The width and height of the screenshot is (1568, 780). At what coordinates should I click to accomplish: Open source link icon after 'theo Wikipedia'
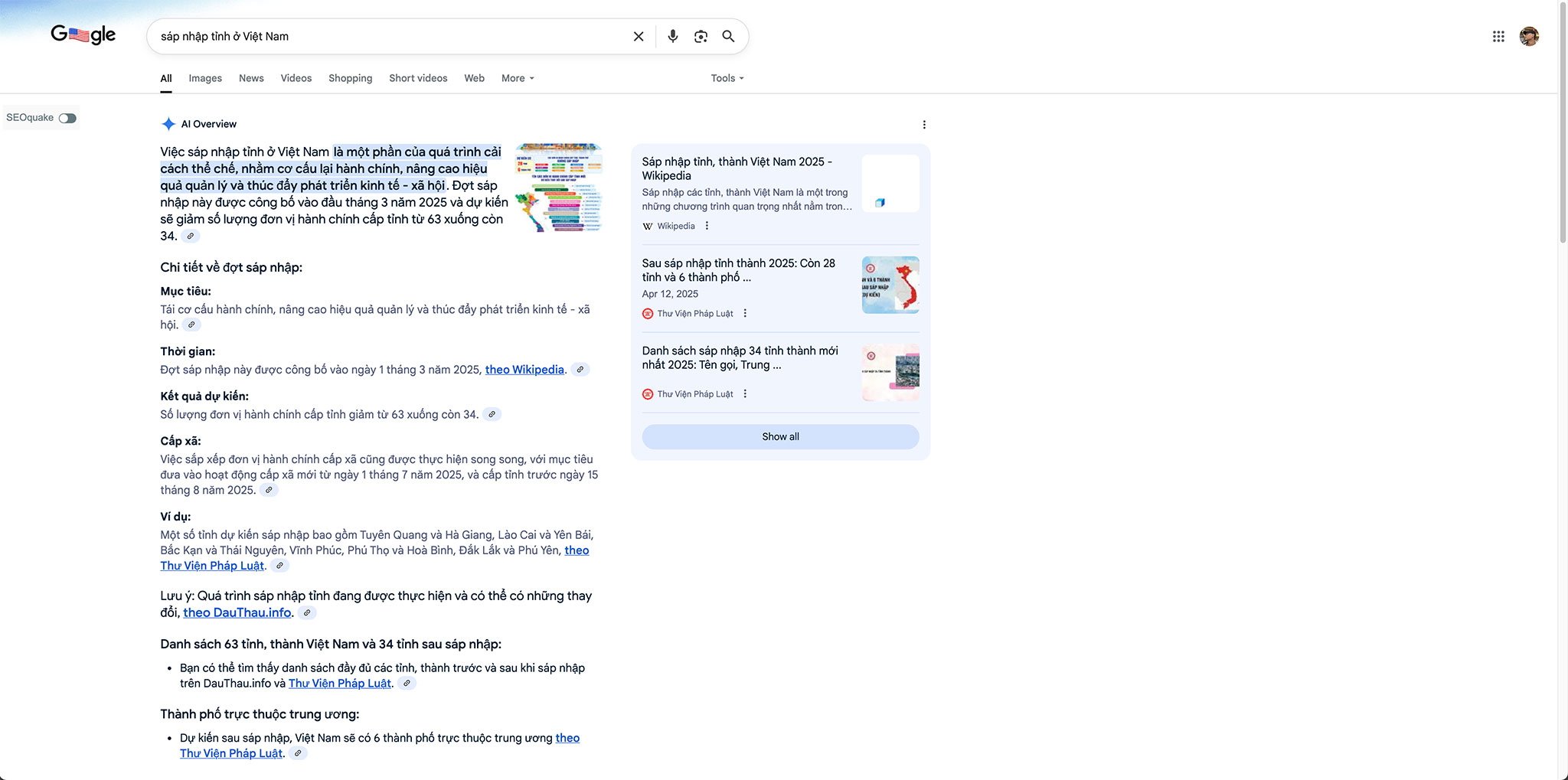point(580,370)
